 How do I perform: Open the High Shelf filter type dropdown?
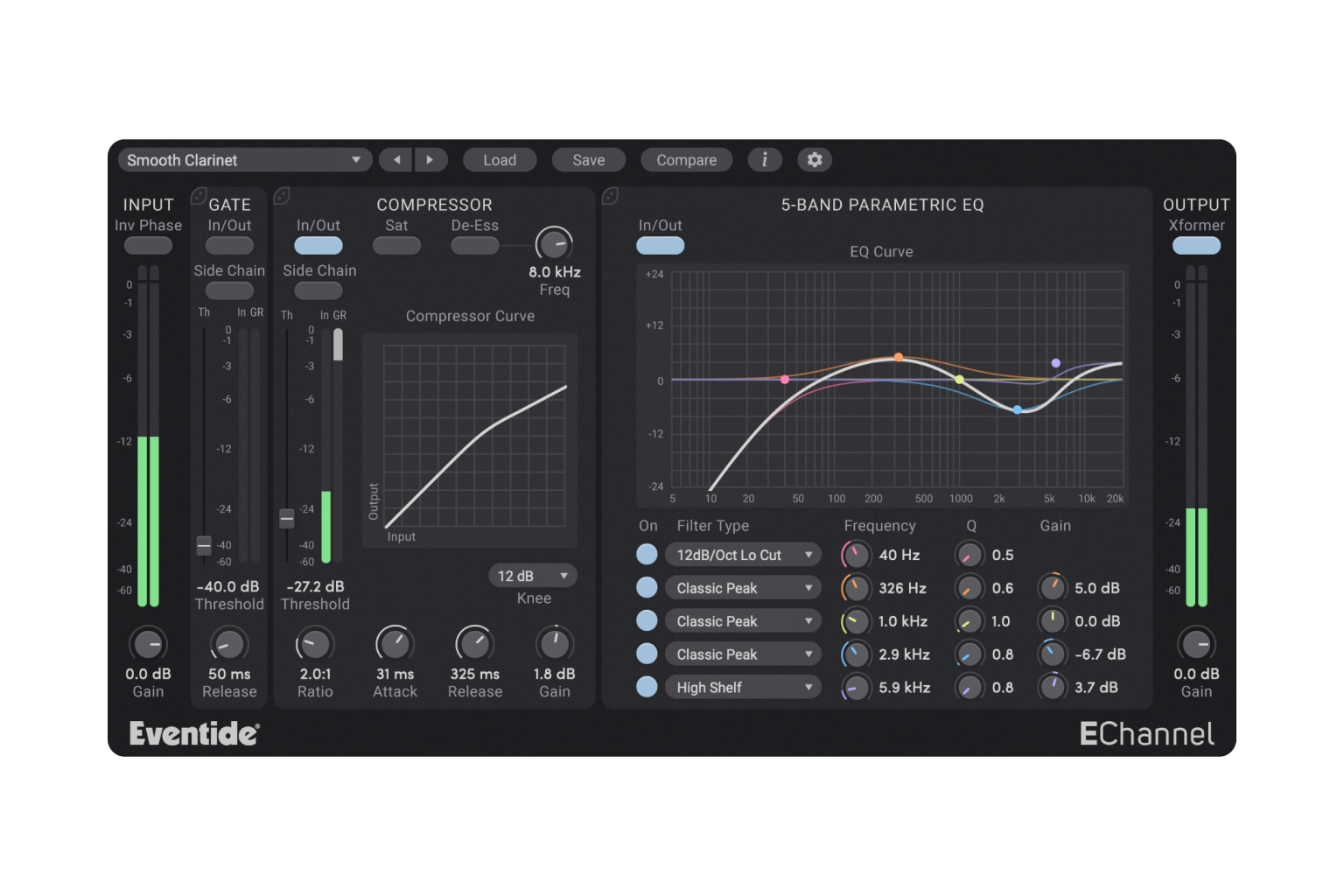coord(742,687)
